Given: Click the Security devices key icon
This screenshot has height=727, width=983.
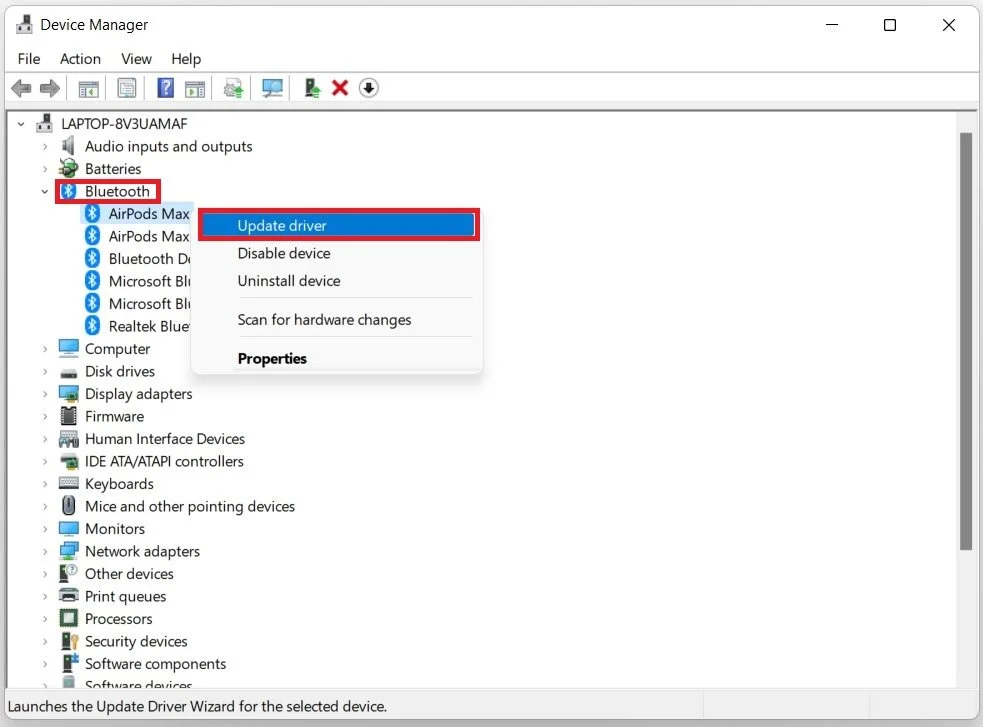Looking at the screenshot, I should (x=68, y=641).
